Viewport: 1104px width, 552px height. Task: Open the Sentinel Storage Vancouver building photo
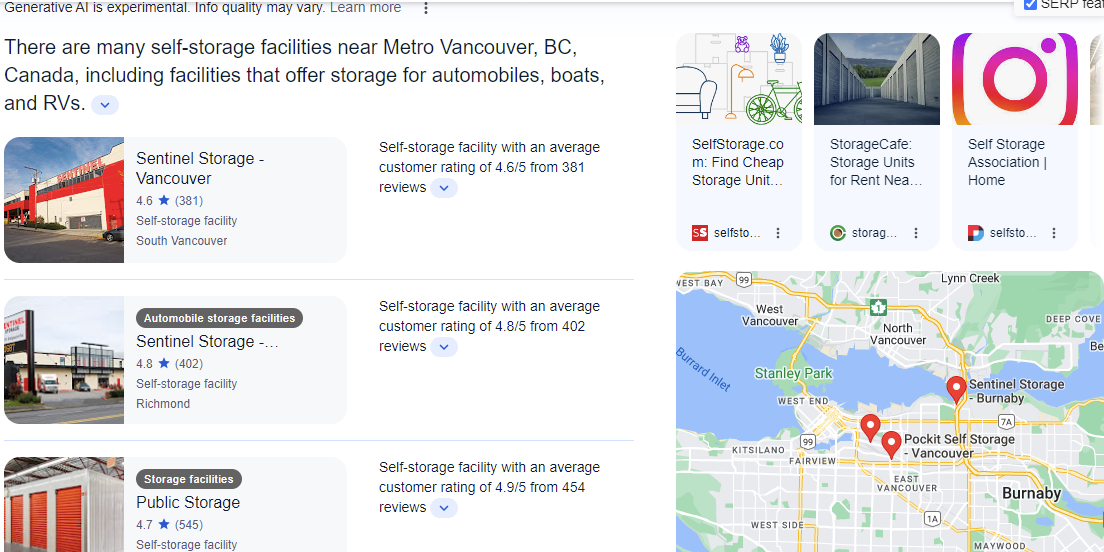(x=64, y=200)
